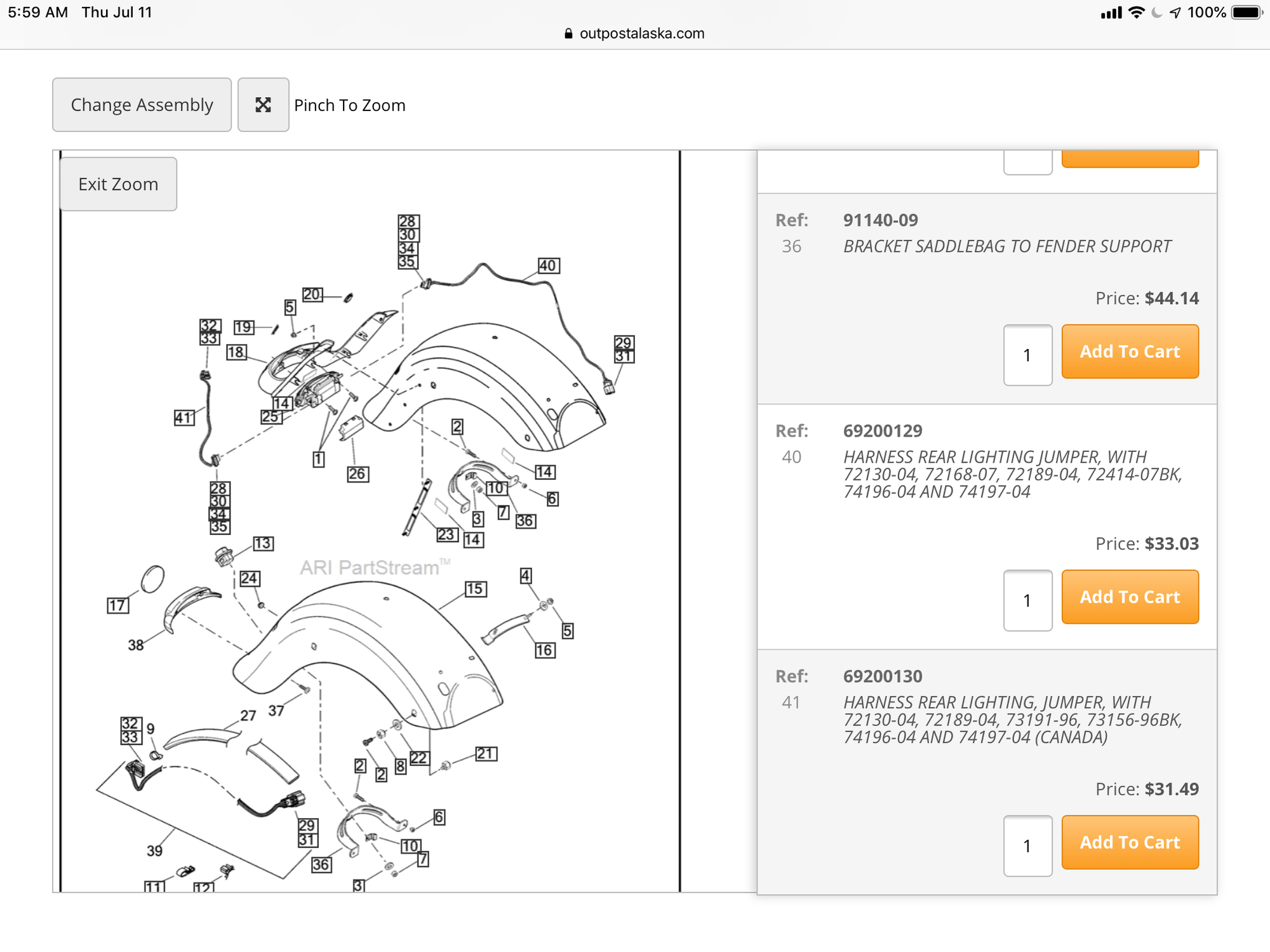The height and width of the screenshot is (952, 1270).
Task: Focus quantity box for ref 41
Action: 1027,845
